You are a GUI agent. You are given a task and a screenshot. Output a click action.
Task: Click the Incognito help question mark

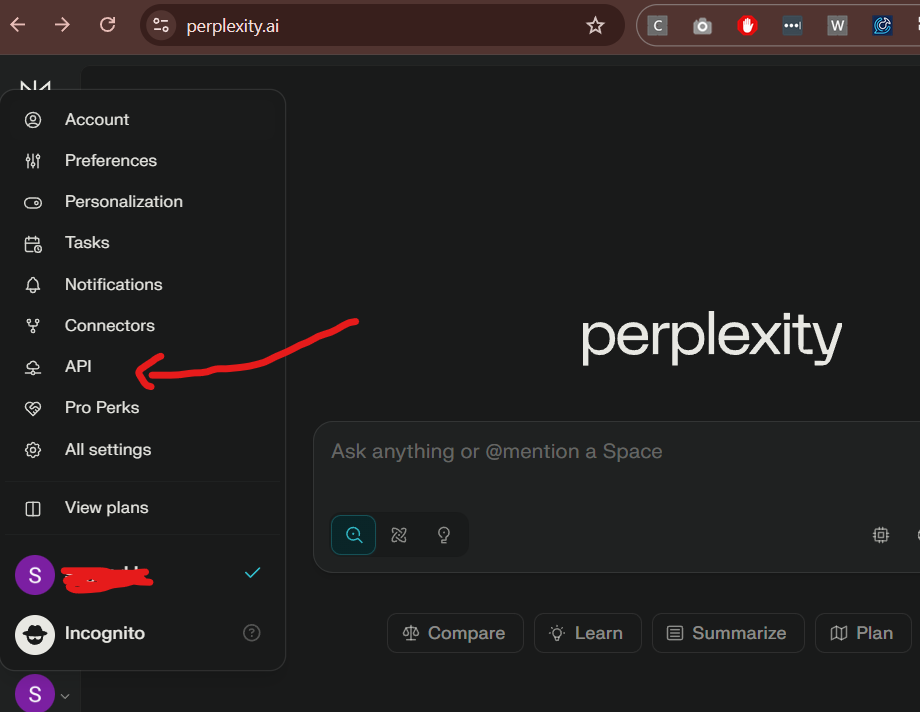(252, 633)
